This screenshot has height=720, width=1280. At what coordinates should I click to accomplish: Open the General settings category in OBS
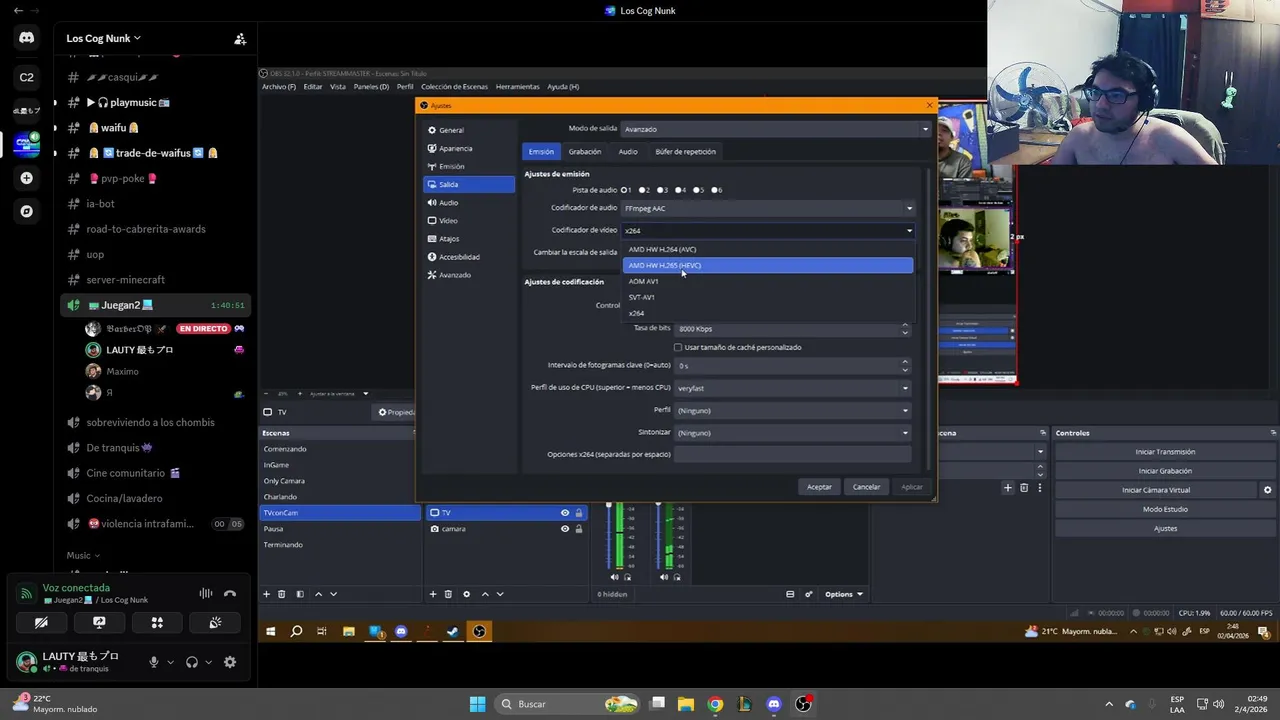(x=469, y=130)
